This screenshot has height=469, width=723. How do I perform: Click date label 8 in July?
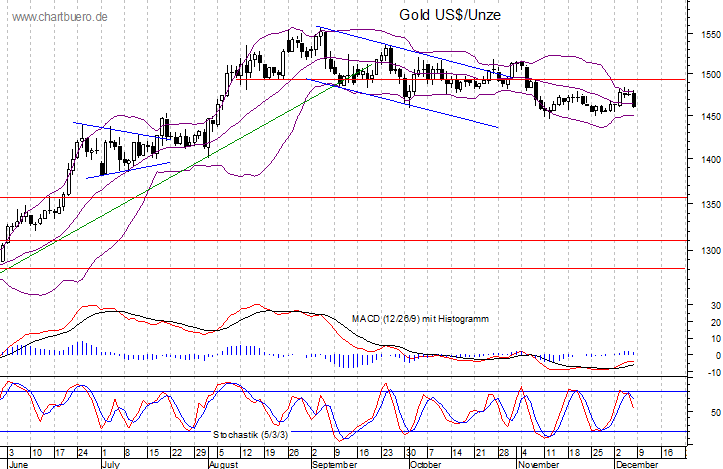(128, 453)
